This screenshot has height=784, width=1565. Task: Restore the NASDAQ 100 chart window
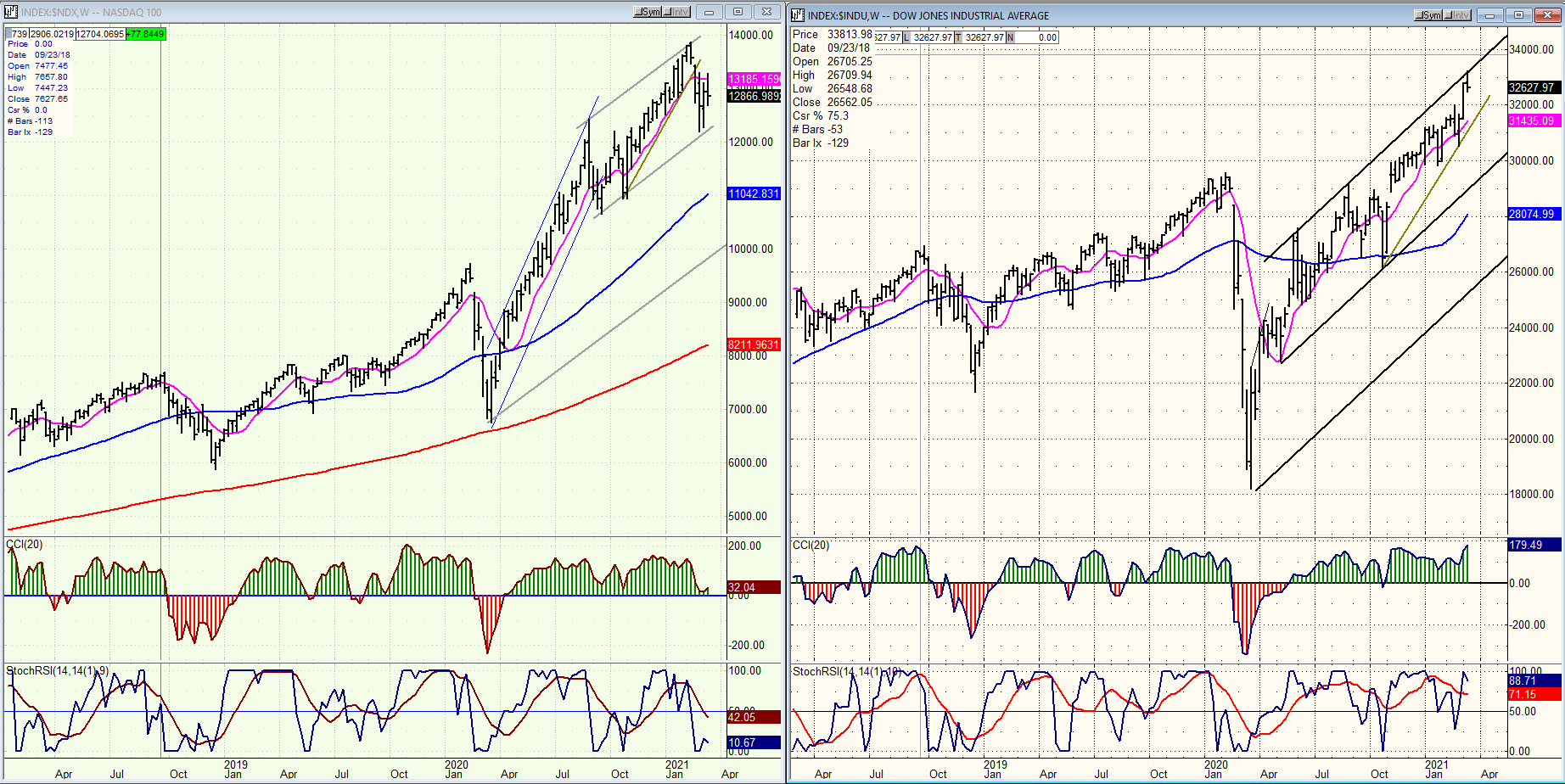[x=738, y=12]
